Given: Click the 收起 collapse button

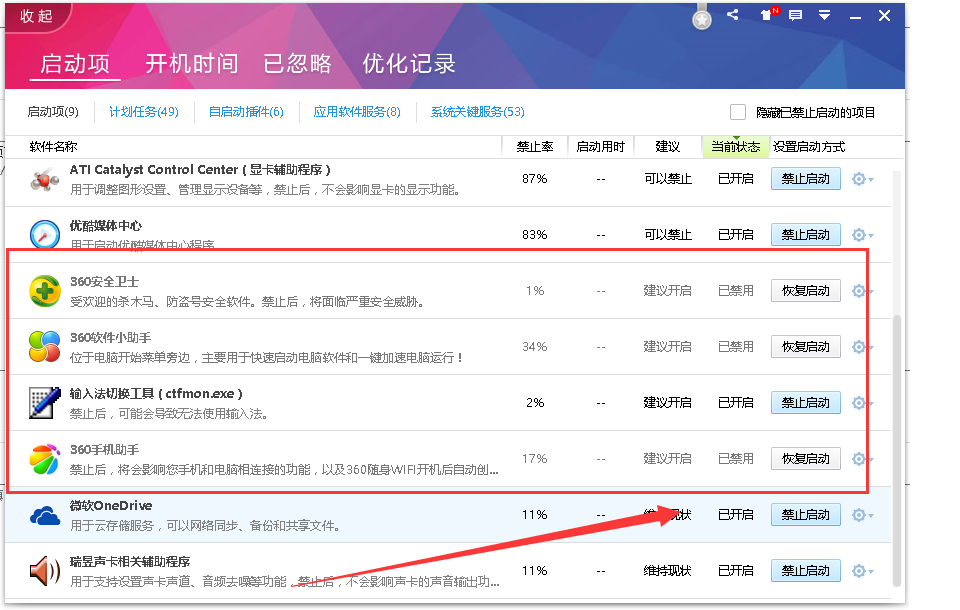Looking at the screenshot, I should [x=36, y=16].
